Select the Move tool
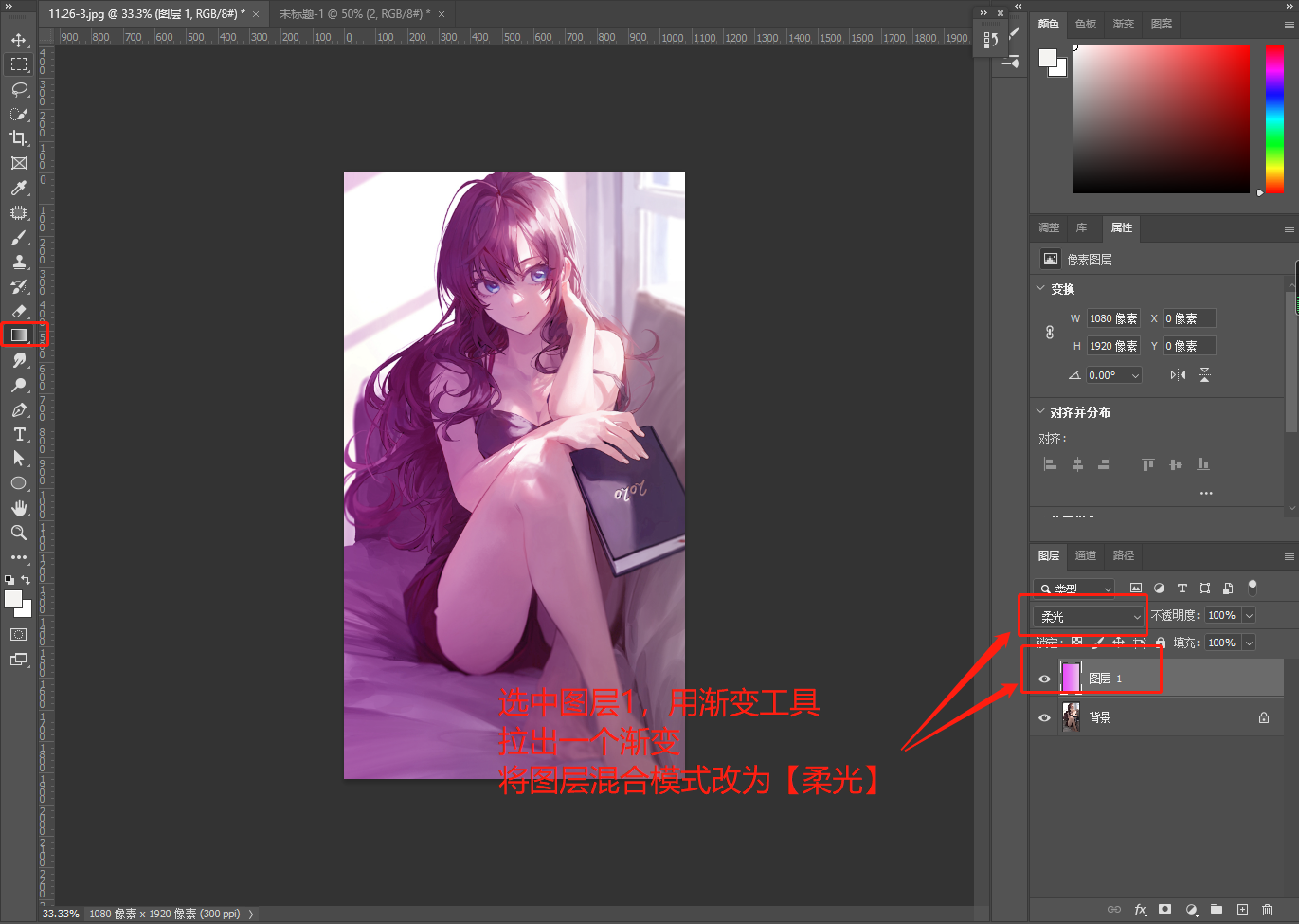1299x924 pixels. coord(19,40)
